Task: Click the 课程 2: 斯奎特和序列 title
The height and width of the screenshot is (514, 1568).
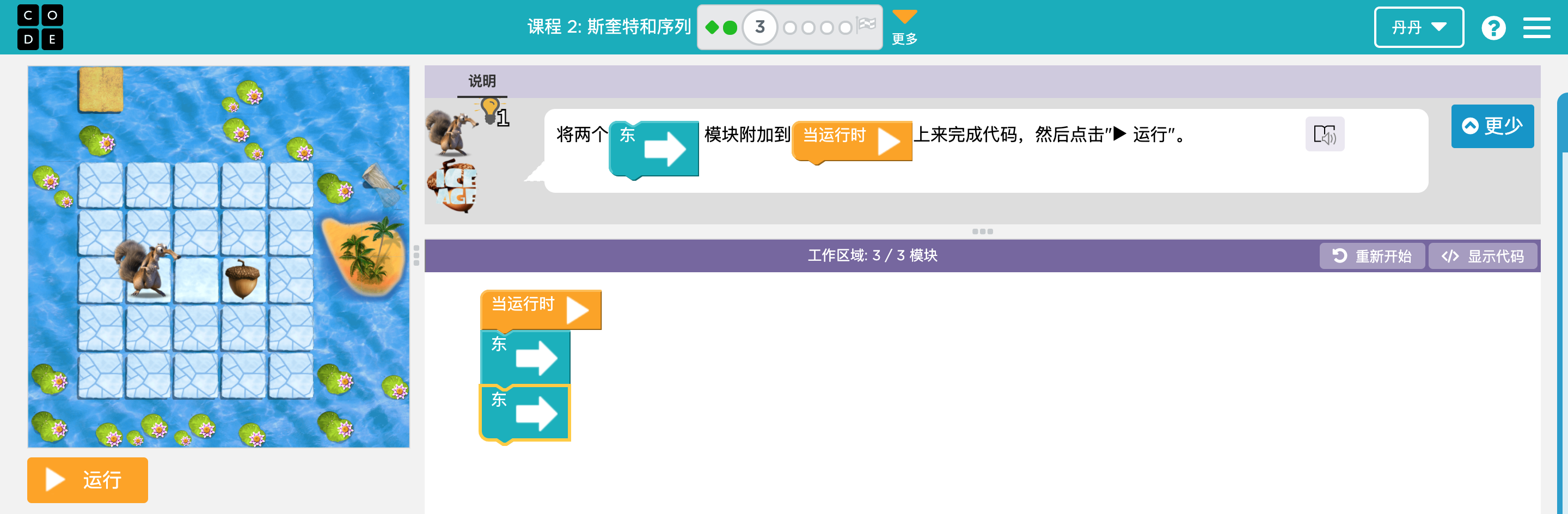Action: click(x=609, y=27)
